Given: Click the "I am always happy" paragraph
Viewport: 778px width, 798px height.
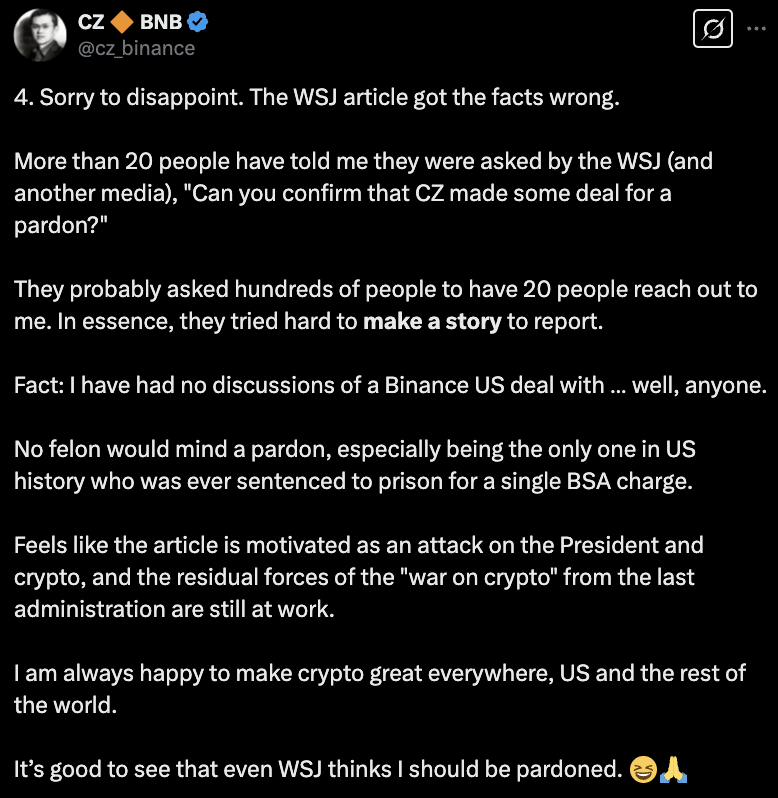Looking at the screenshot, I should pyautogui.click(x=378, y=688).
